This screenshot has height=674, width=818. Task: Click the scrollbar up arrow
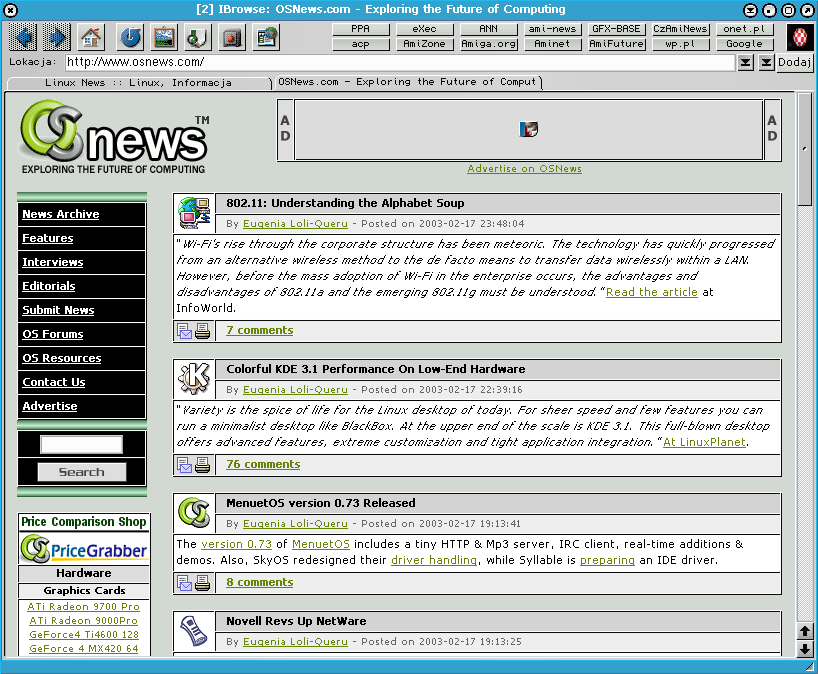[805, 632]
